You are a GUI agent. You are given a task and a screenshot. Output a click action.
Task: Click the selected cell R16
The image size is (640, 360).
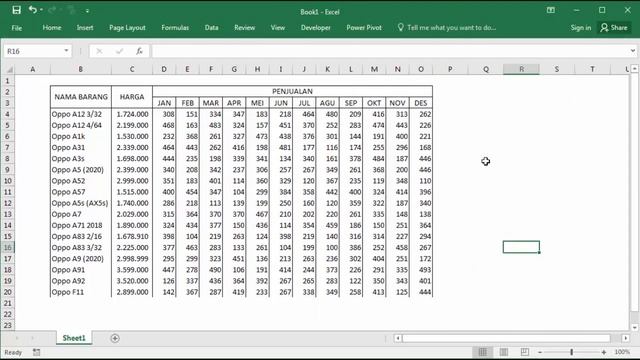pos(521,247)
